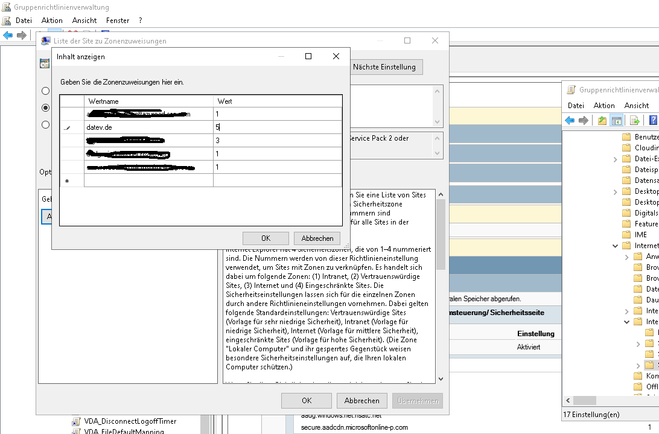Click the Nächste Einstellung button

coord(384,67)
